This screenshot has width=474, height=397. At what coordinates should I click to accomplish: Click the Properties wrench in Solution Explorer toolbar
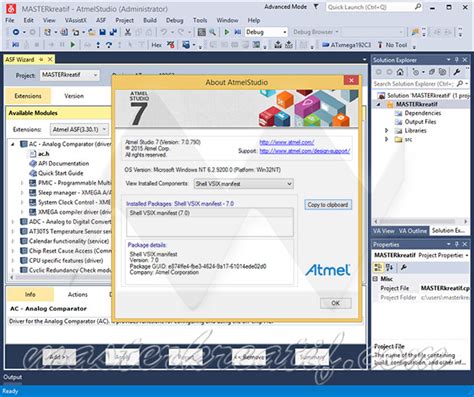tap(457, 72)
